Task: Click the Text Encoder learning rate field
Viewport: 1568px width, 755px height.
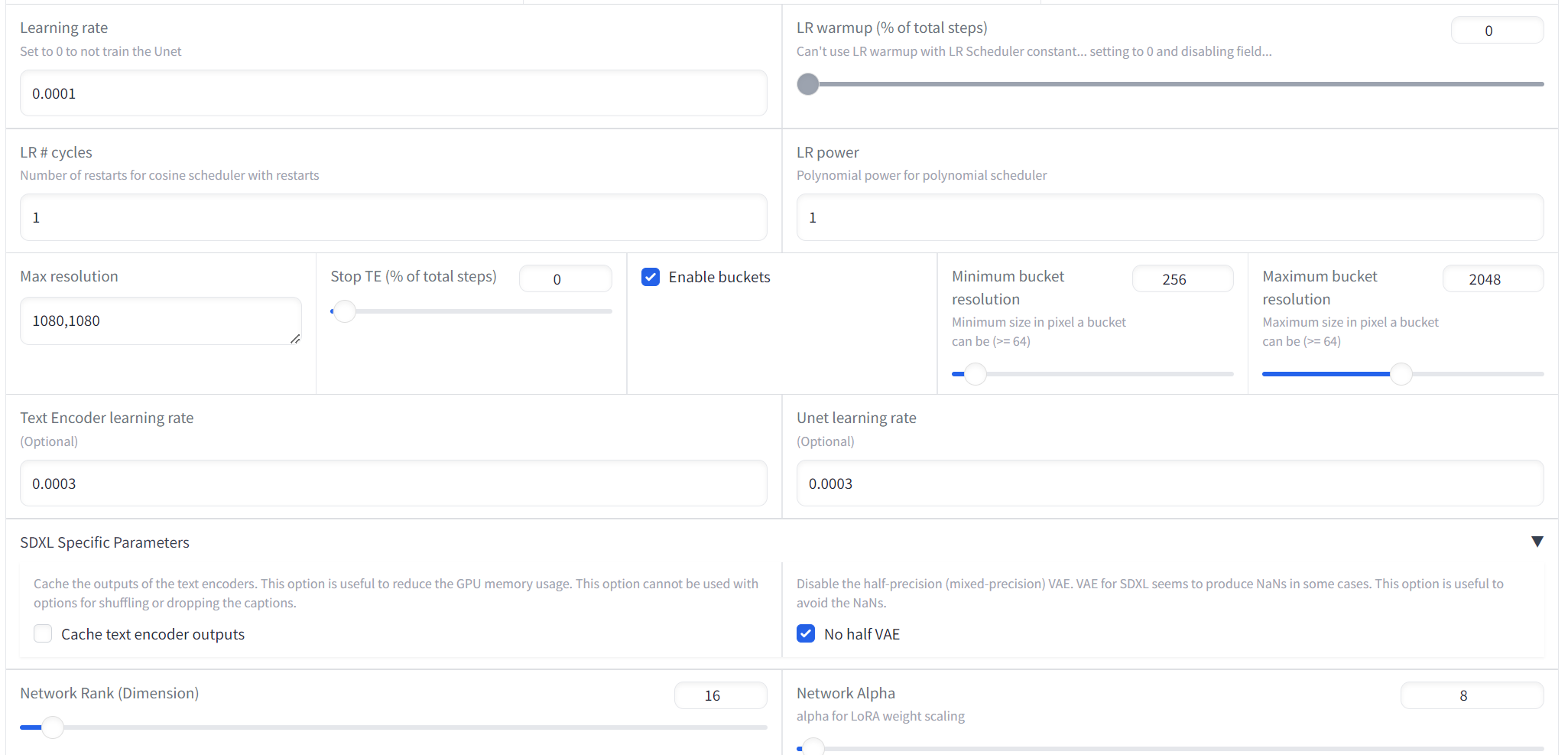Action: [393, 483]
